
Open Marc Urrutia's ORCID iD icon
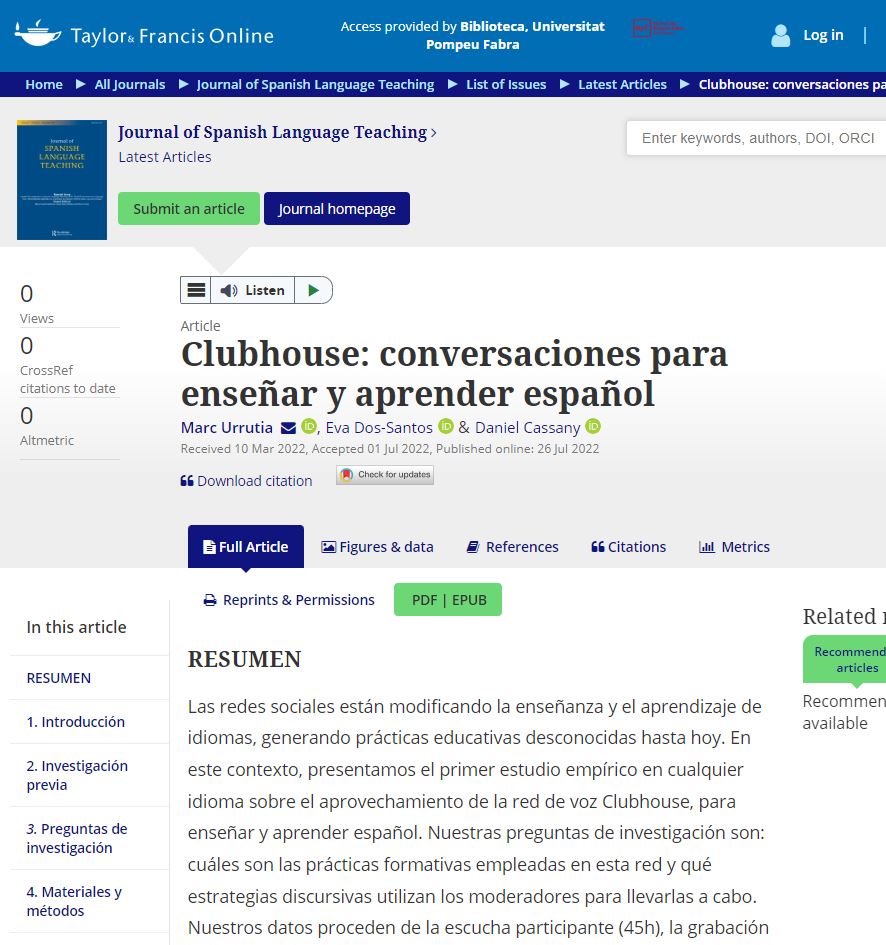(309, 426)
